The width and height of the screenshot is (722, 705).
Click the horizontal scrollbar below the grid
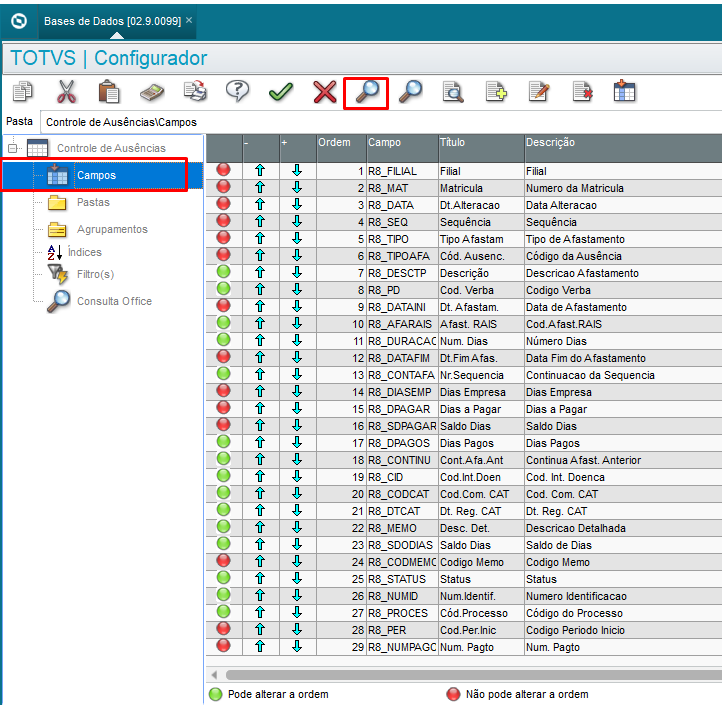click(x=474, y=675)
